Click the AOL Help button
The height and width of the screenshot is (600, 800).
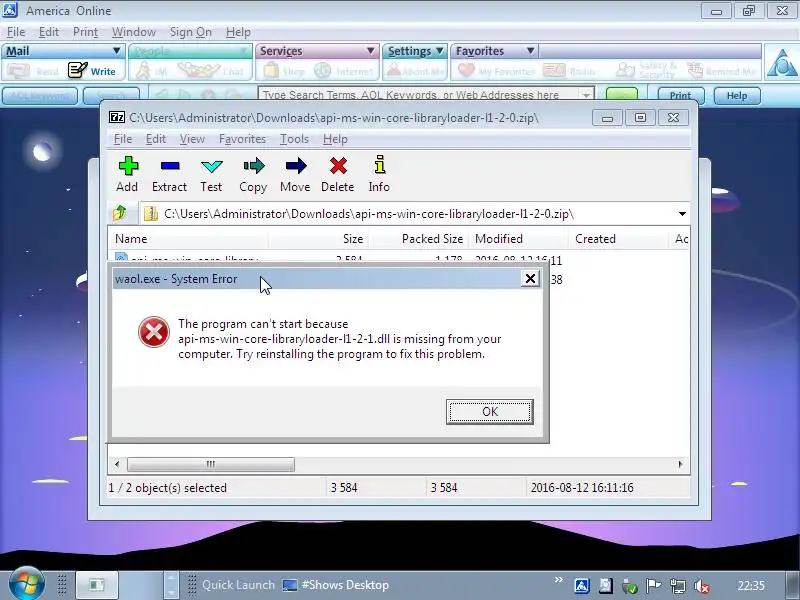click(737, 95)
